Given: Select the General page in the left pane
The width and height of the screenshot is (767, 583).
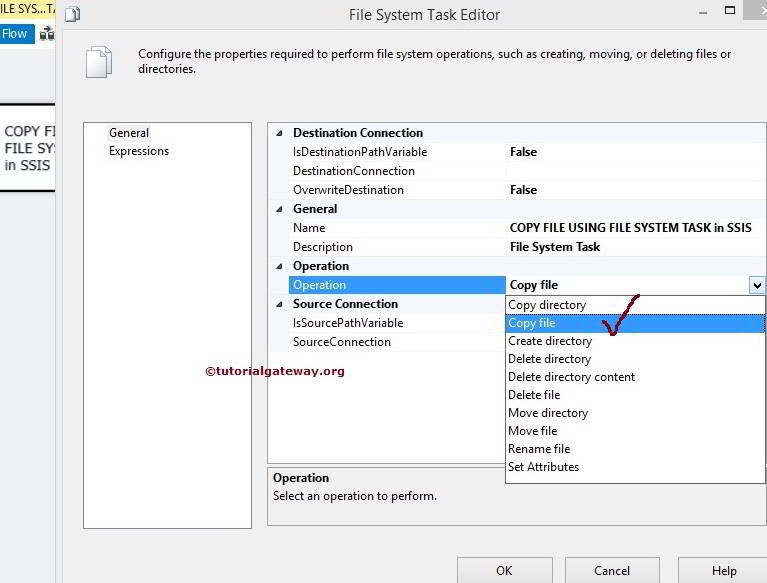Looking at the screenshot, I should coord(129,133).
